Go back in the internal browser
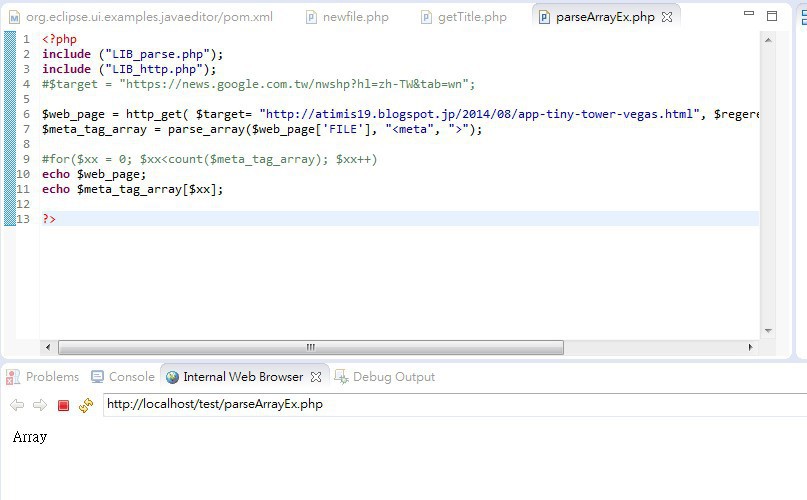Viewport: 807px width, 500px height. click(17, 405)
